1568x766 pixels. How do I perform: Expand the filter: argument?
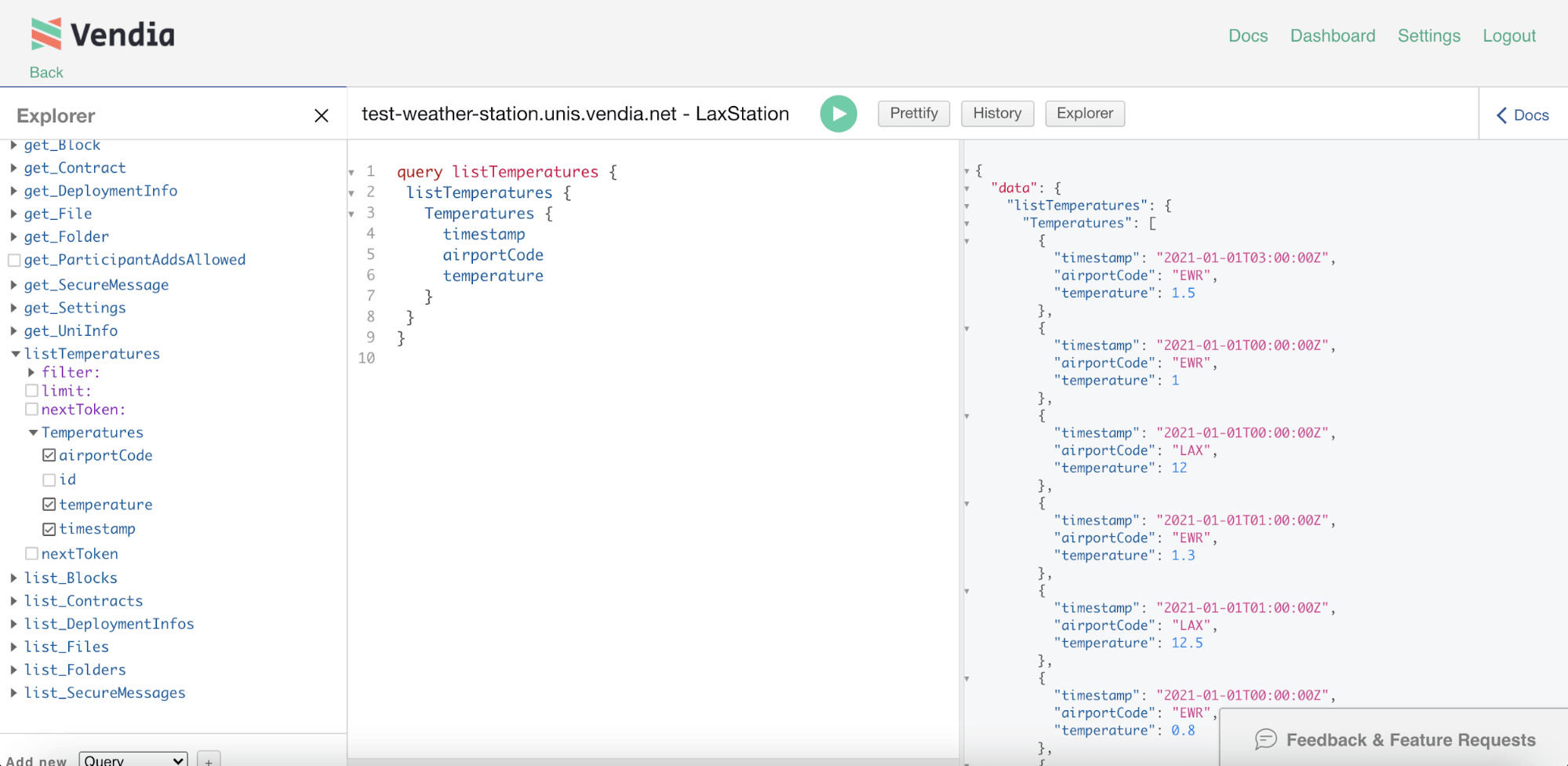pos(31,372)
